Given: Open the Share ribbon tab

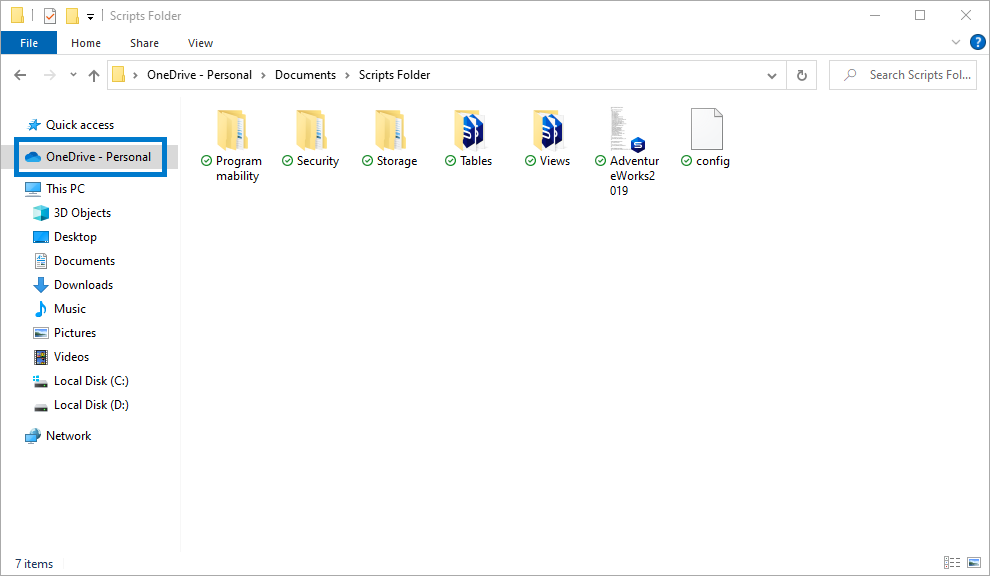Looking at the screenshot, I should tap(145, 43).
